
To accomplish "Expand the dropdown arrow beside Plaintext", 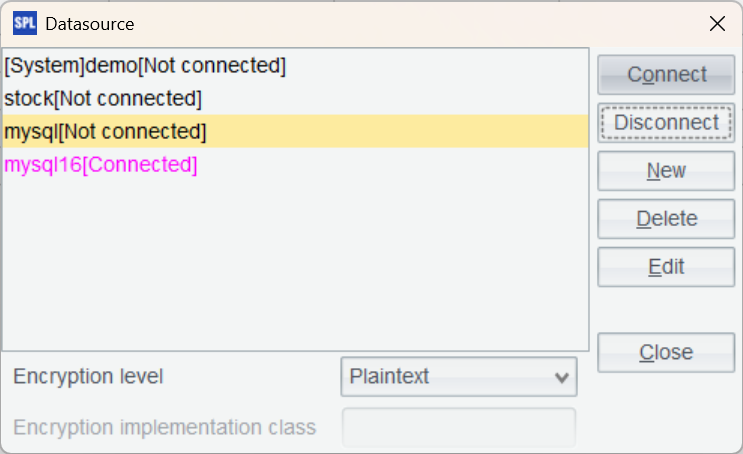I will 561,377.
